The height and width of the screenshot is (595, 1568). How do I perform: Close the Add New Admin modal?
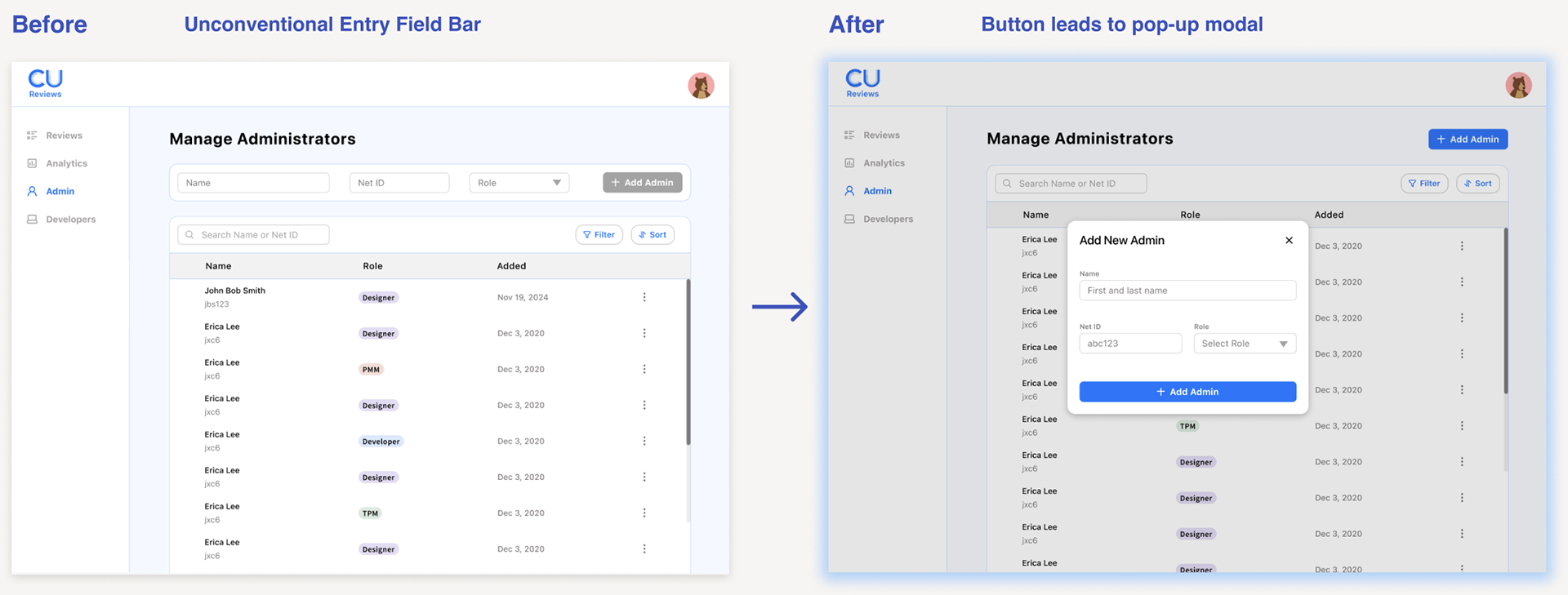point(1289,241)
